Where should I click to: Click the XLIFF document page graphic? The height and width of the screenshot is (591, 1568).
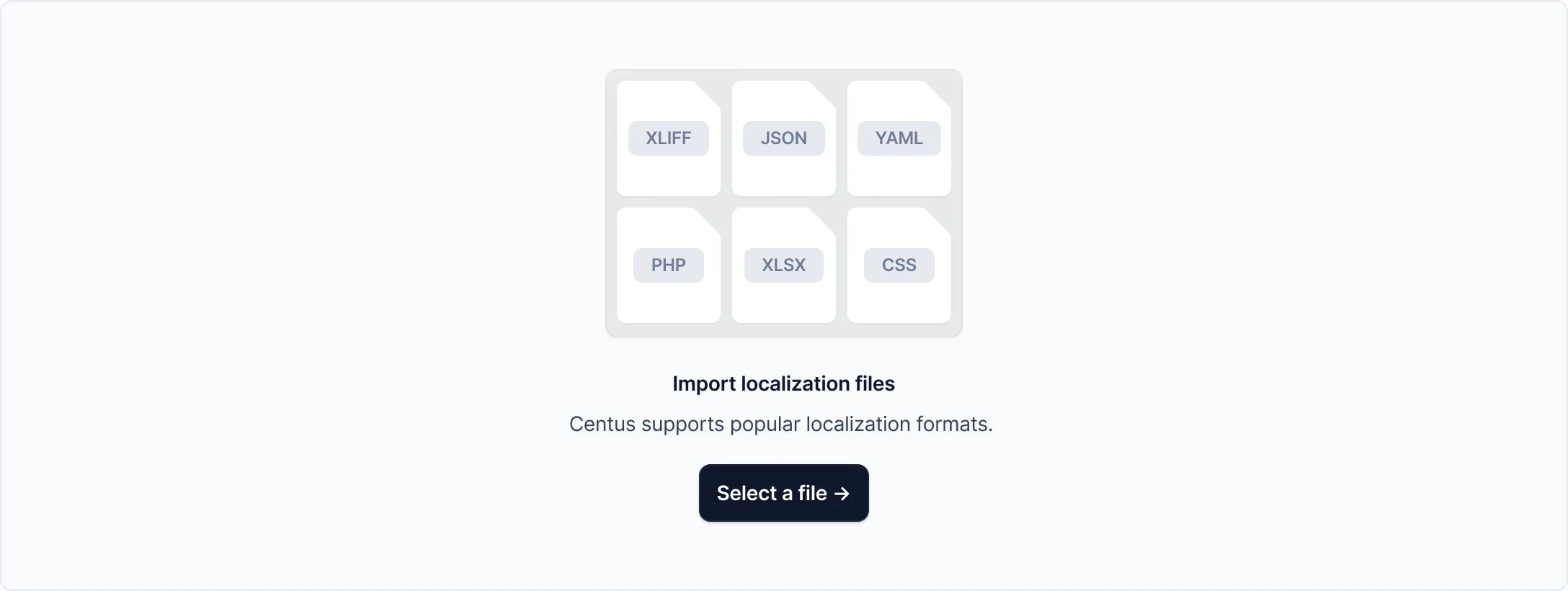click(669, 173)
